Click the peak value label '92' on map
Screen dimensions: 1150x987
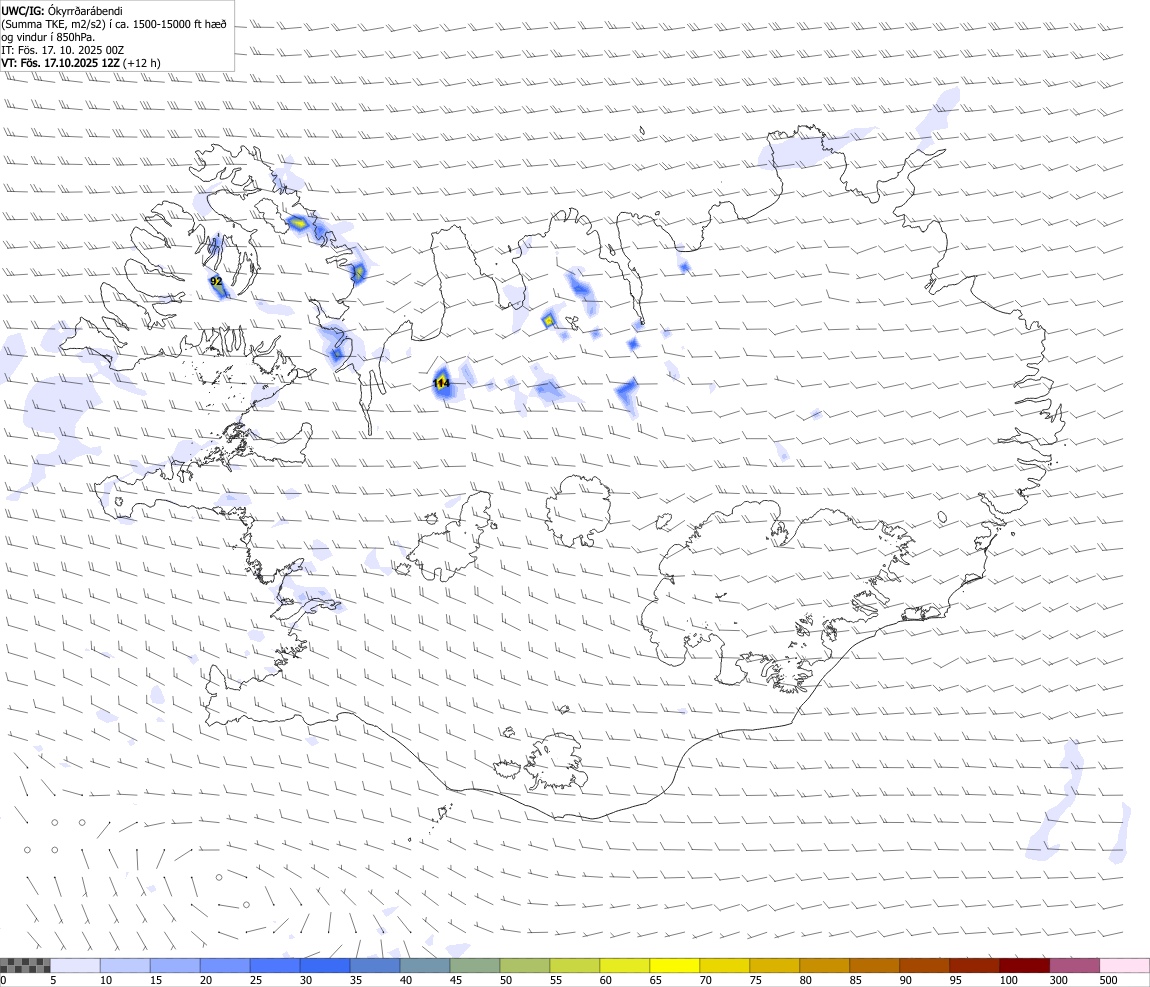(x=216, y=281)
